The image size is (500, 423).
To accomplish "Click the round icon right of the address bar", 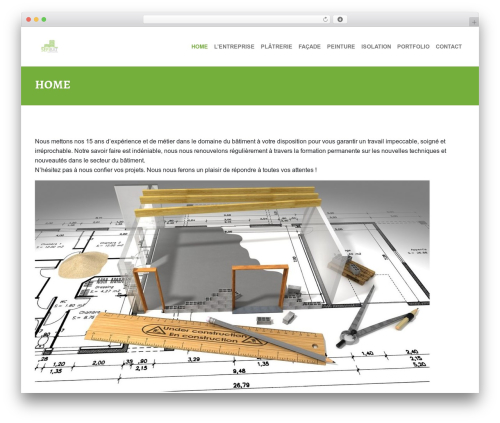I will (340, 19).
